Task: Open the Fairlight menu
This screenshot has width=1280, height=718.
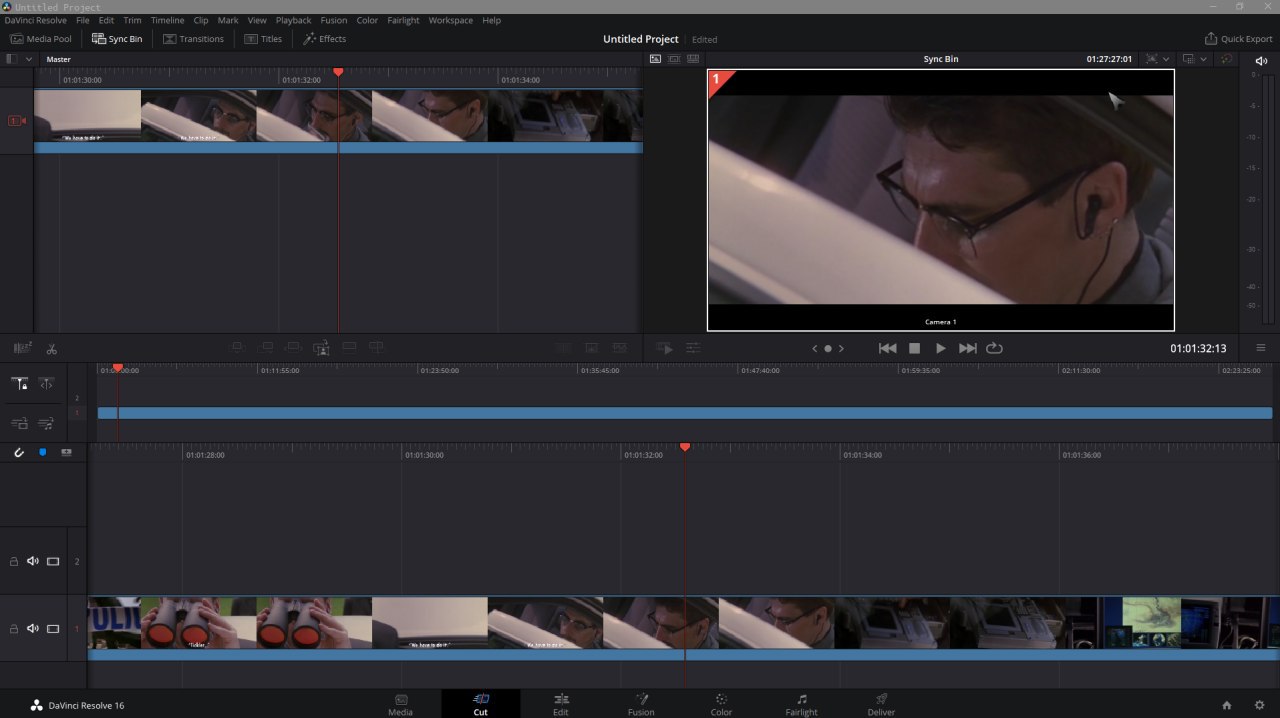Action: point(403,20)
